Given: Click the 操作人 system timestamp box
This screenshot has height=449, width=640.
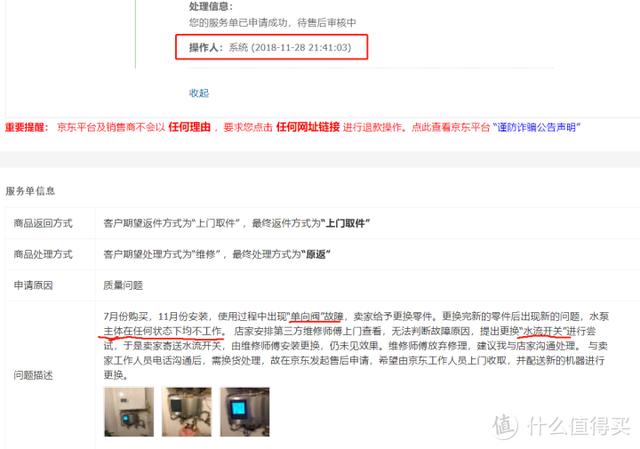Looking at the screenshot, I should point(272,47).
